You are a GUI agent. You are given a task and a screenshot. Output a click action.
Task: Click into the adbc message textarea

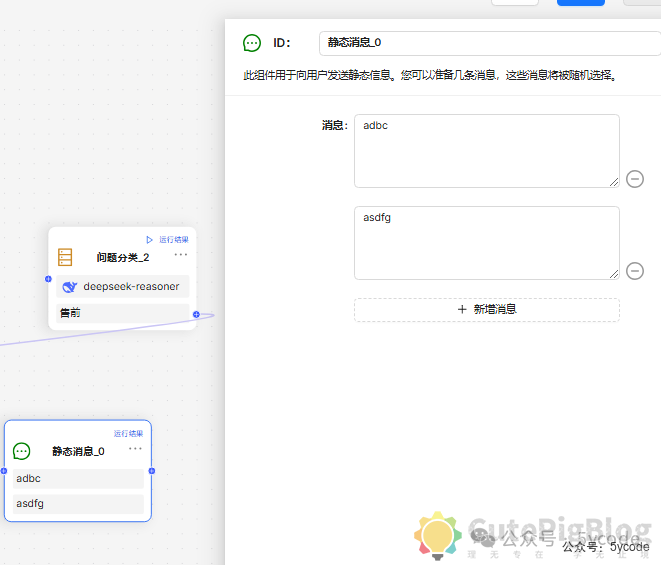click(486, 151)
